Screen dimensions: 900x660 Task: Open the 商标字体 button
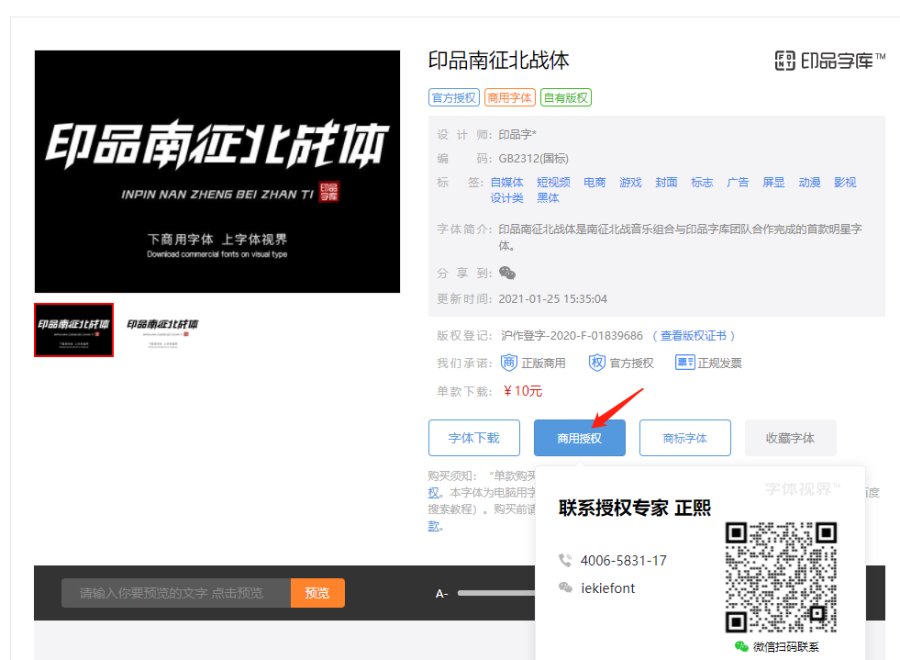[x=685, y=438]
